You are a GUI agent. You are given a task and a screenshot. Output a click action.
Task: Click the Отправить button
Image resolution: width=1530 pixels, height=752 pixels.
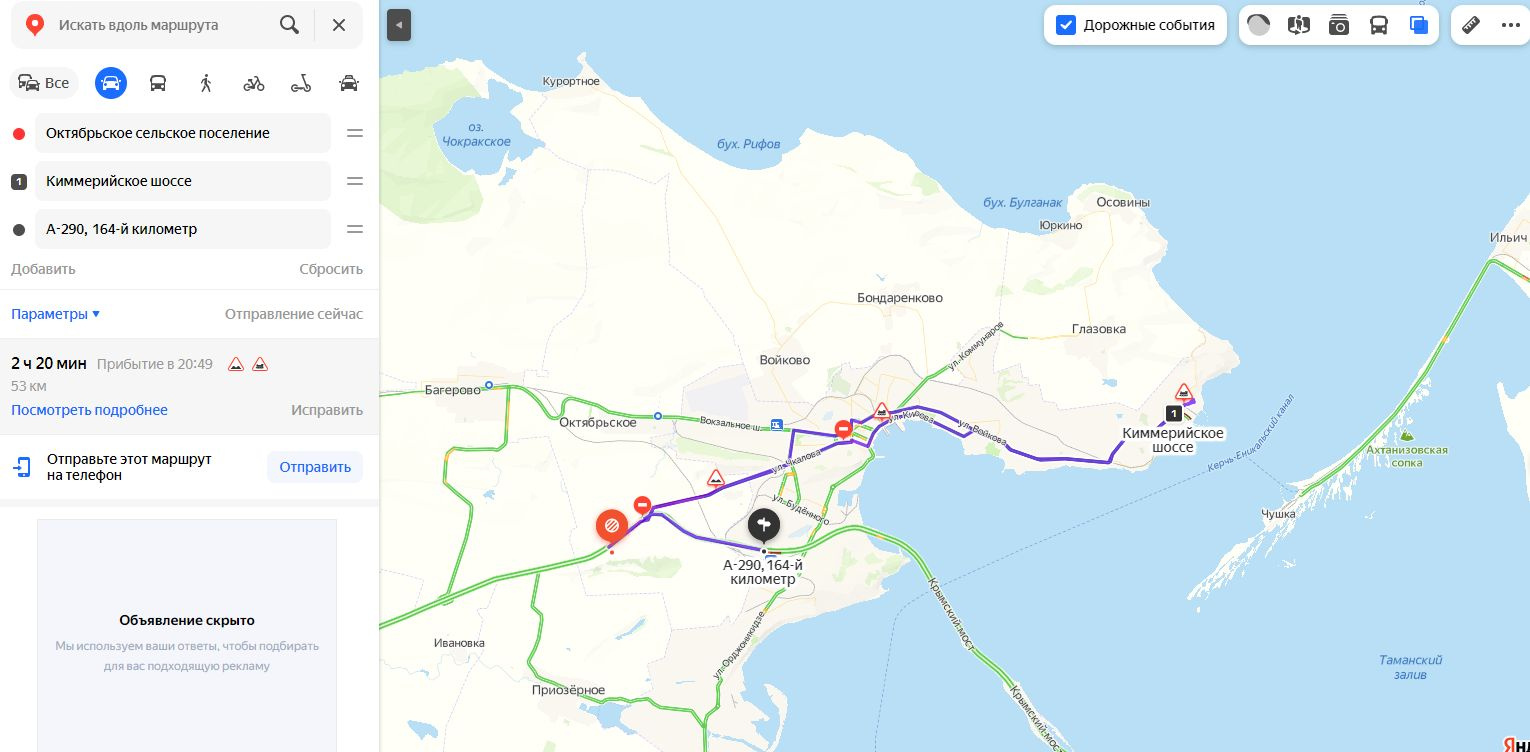click(x=315, y=467)
